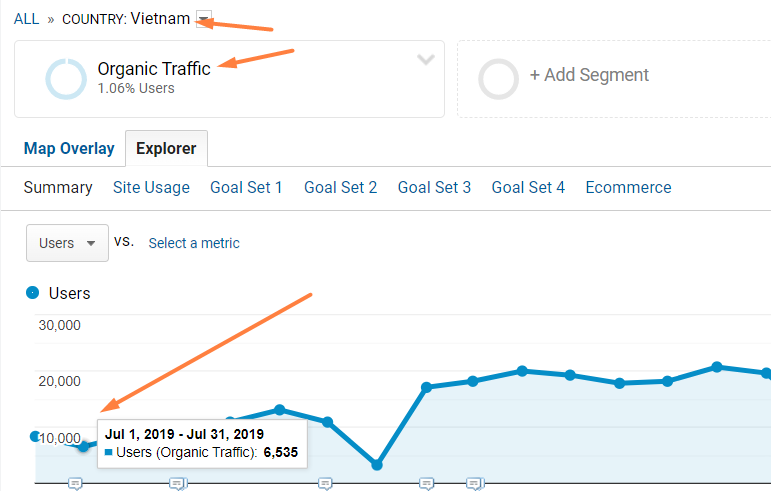Open the Vietnam country dropdown arrow
Screen dimensions: 771x491
204,19
